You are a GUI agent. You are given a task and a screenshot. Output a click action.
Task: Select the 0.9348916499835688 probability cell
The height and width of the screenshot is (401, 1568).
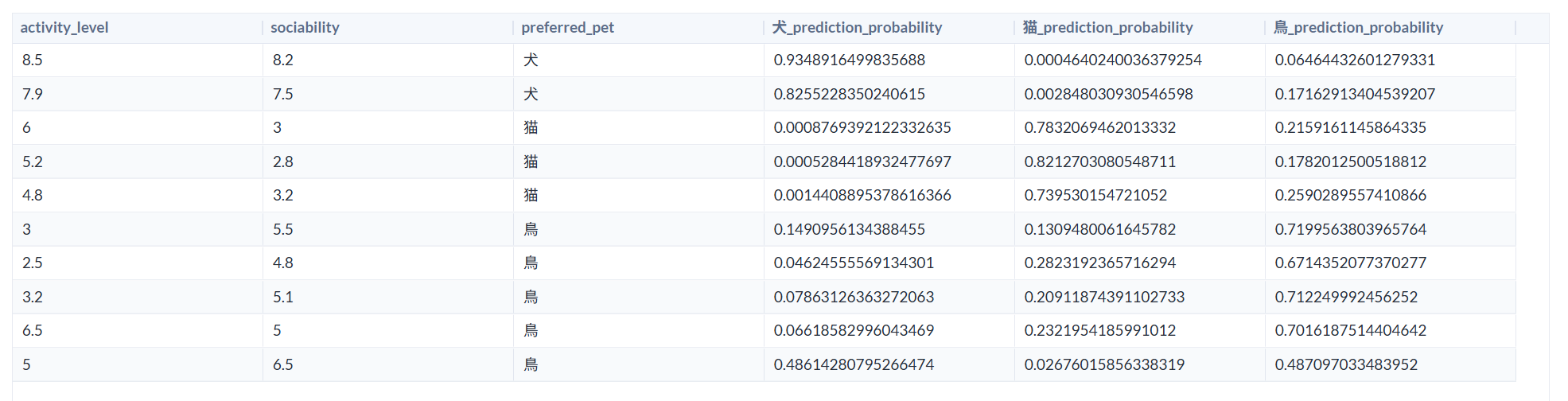coord(849,60)
